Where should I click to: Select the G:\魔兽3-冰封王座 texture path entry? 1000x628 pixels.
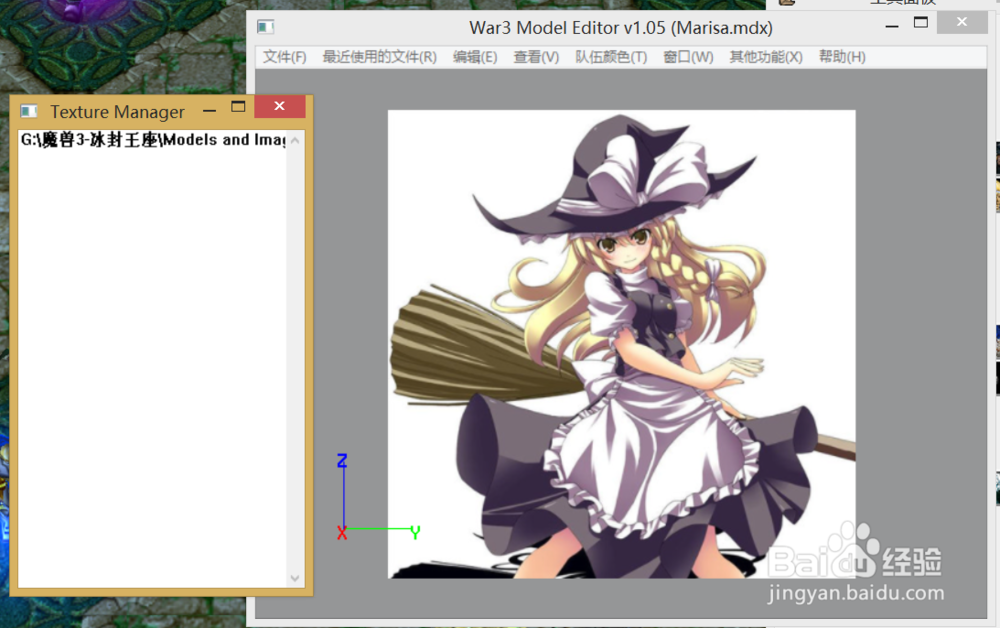pyautogui.click(x=153, y=140)
